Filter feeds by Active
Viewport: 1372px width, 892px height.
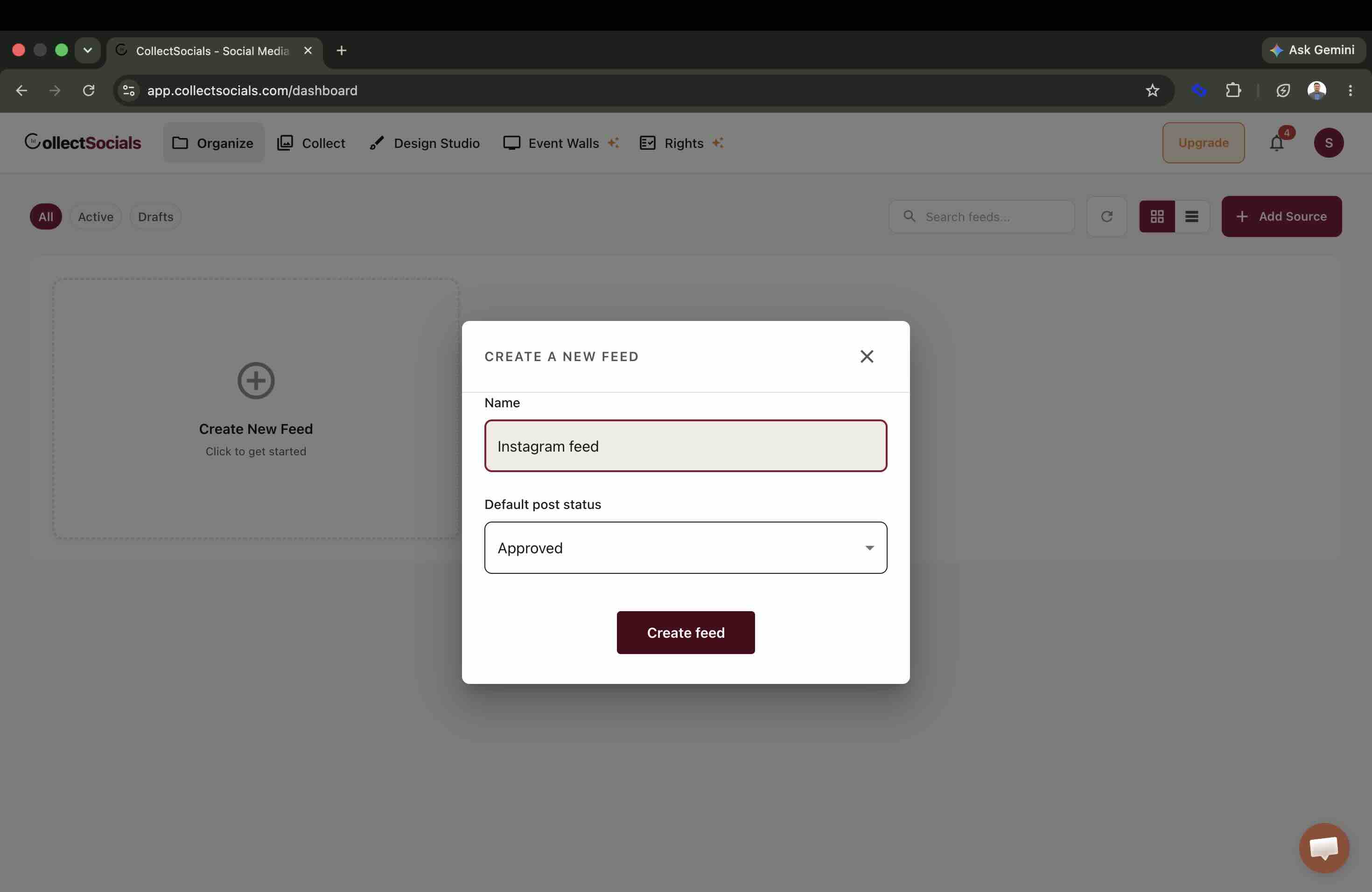[96, 216]
